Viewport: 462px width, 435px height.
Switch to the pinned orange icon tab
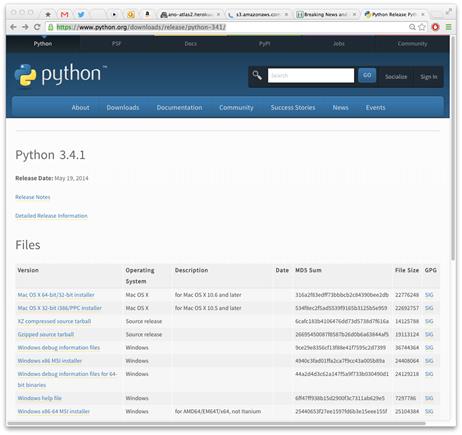click(131, 14)
